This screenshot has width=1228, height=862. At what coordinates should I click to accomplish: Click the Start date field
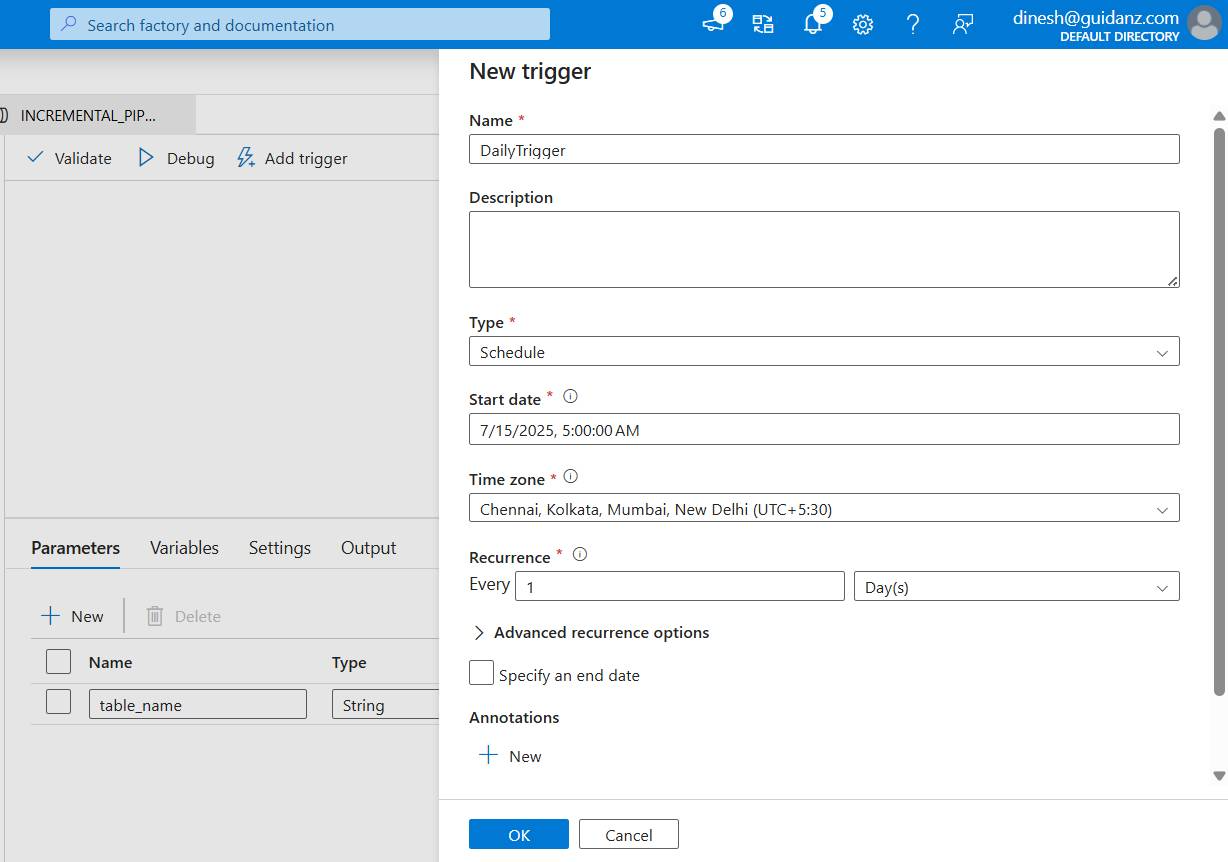pos(824,429)
